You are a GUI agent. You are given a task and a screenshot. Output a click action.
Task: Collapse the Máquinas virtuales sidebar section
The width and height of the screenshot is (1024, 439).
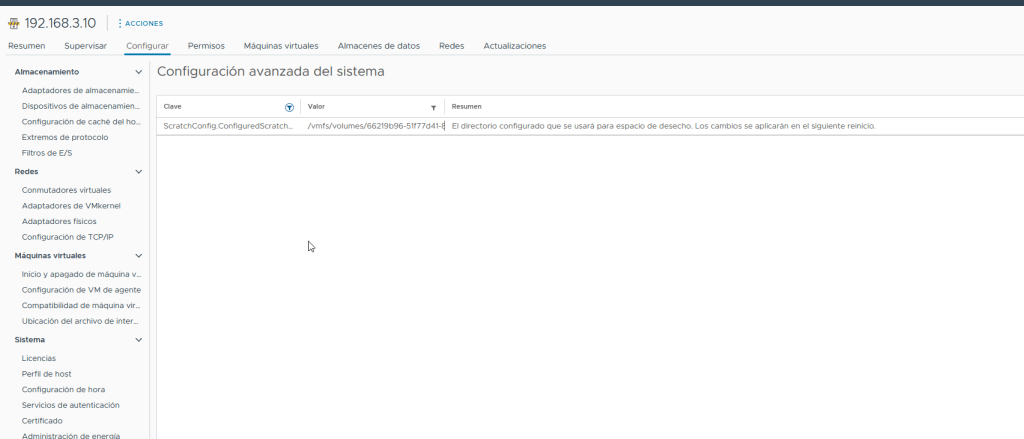[x=138, y=256]
